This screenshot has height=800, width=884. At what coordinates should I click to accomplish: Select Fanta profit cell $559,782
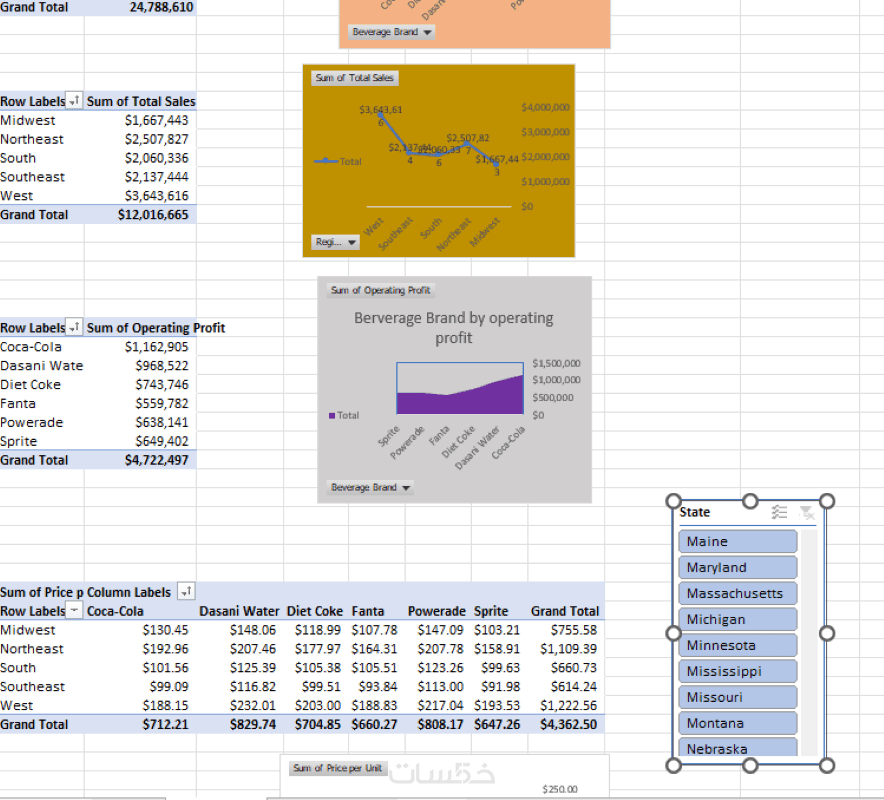pyautogui.click(x=140, y=404)
